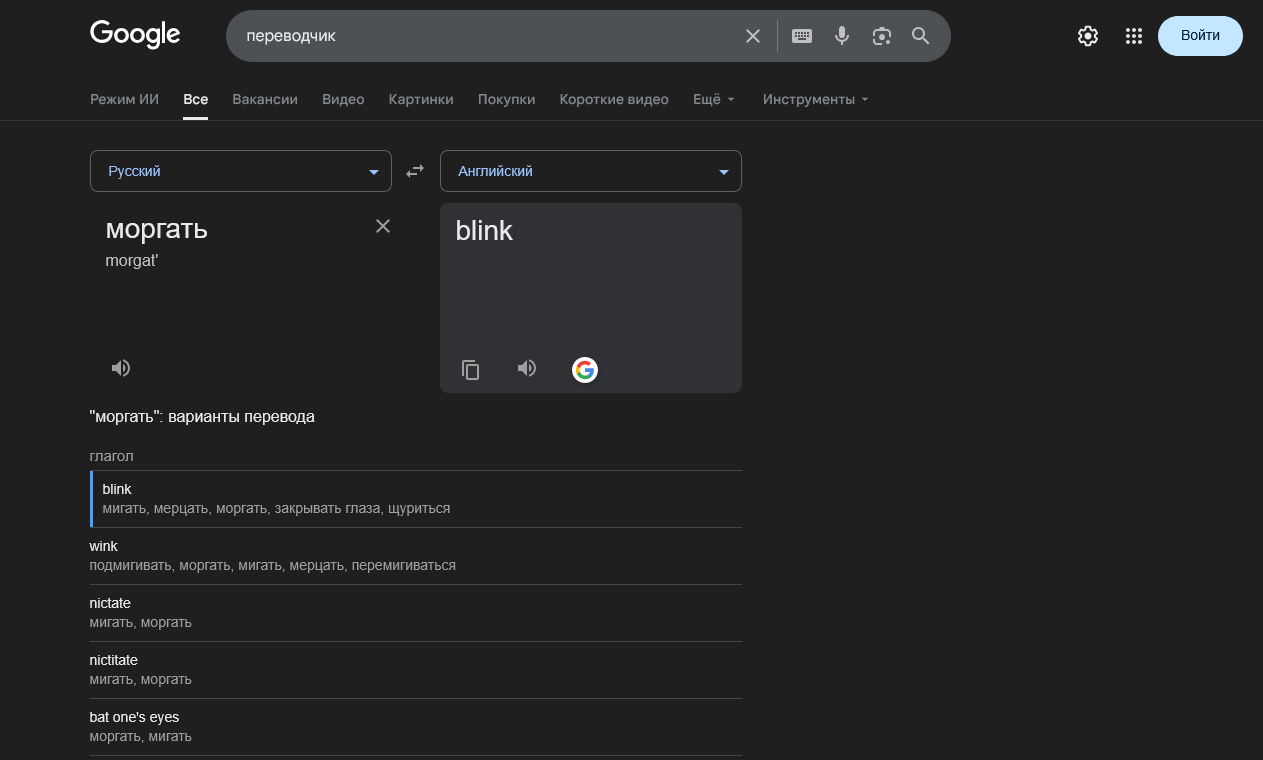Play audio for the Russian source word

[x=121, y=368]
